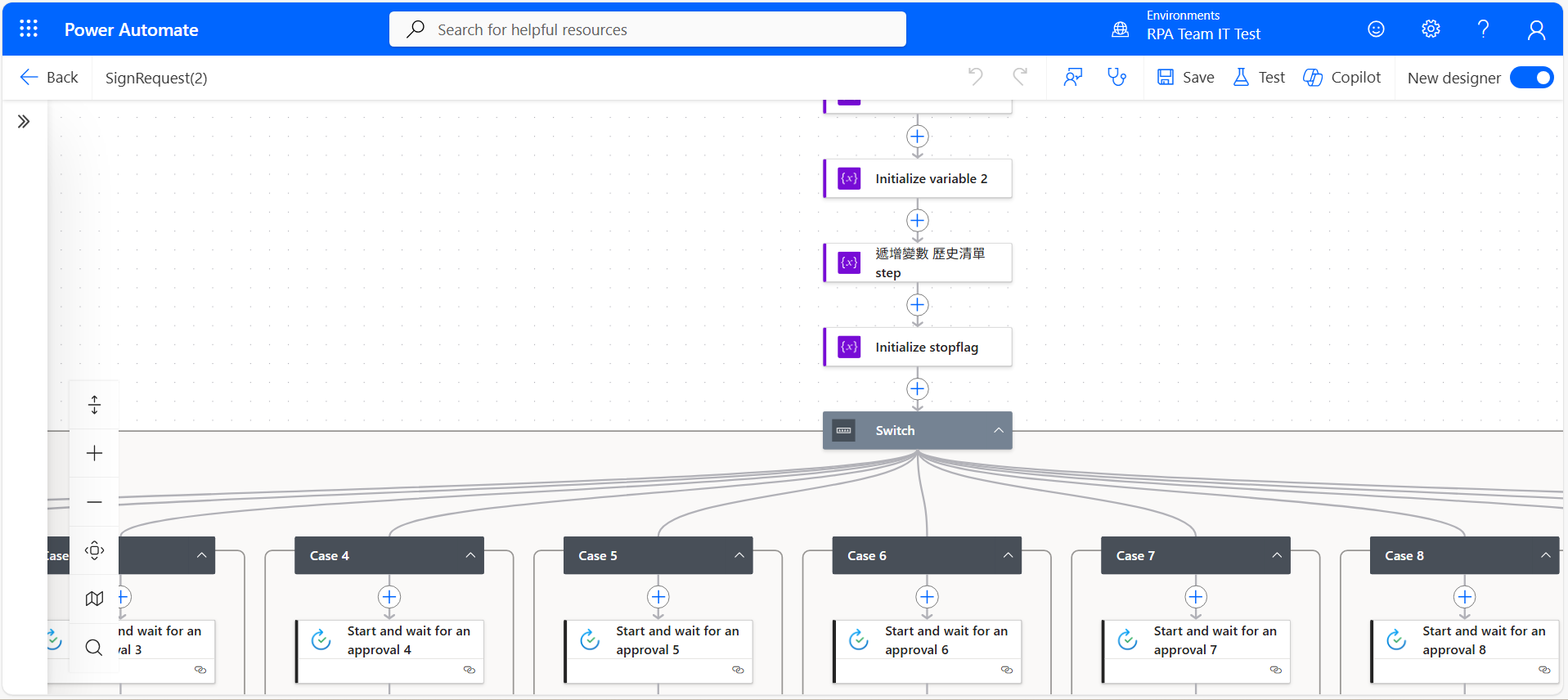Image resolution: width=1568 pixels, height=700 pixels.
Task: Open the canvas search magnifier icon
Action: (95, 648)
